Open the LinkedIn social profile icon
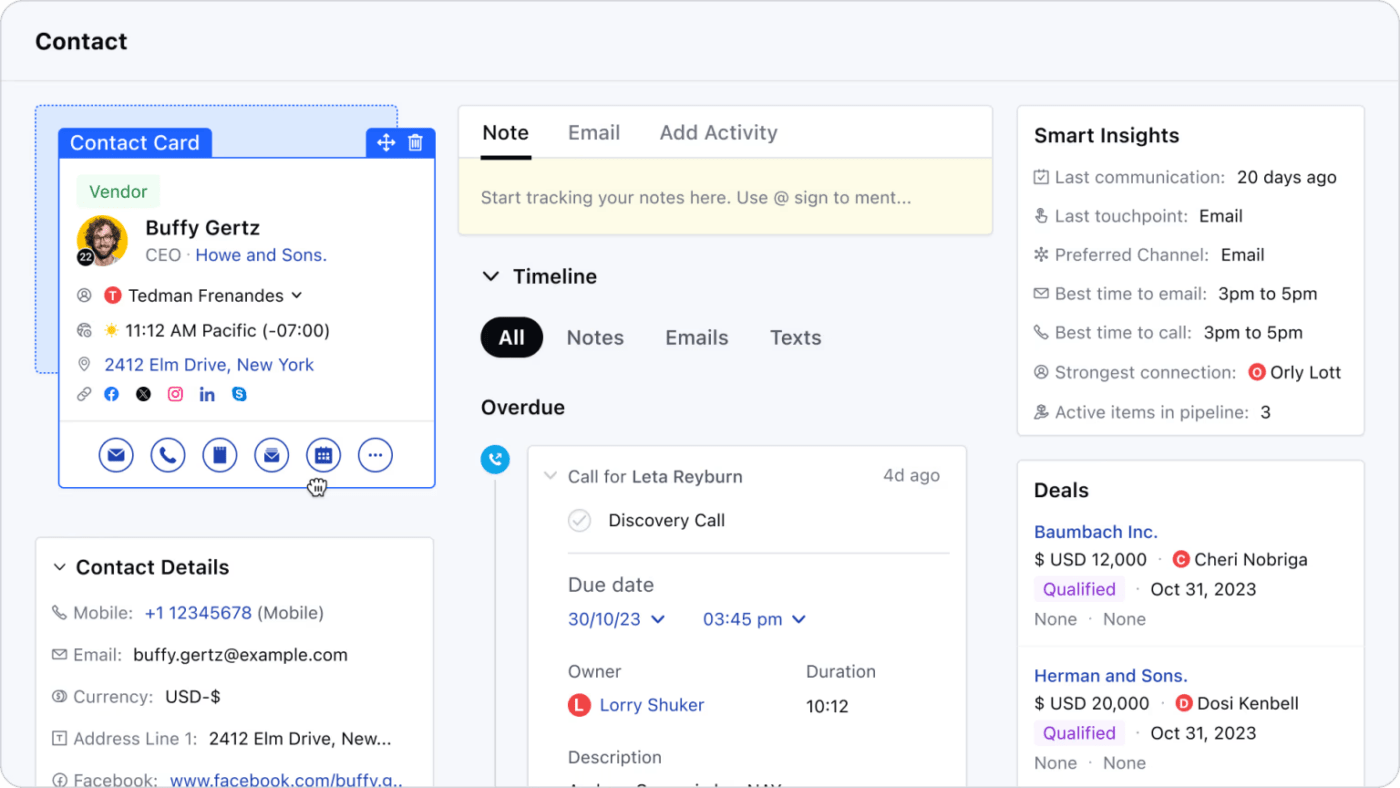 click(x=207, y=394)
